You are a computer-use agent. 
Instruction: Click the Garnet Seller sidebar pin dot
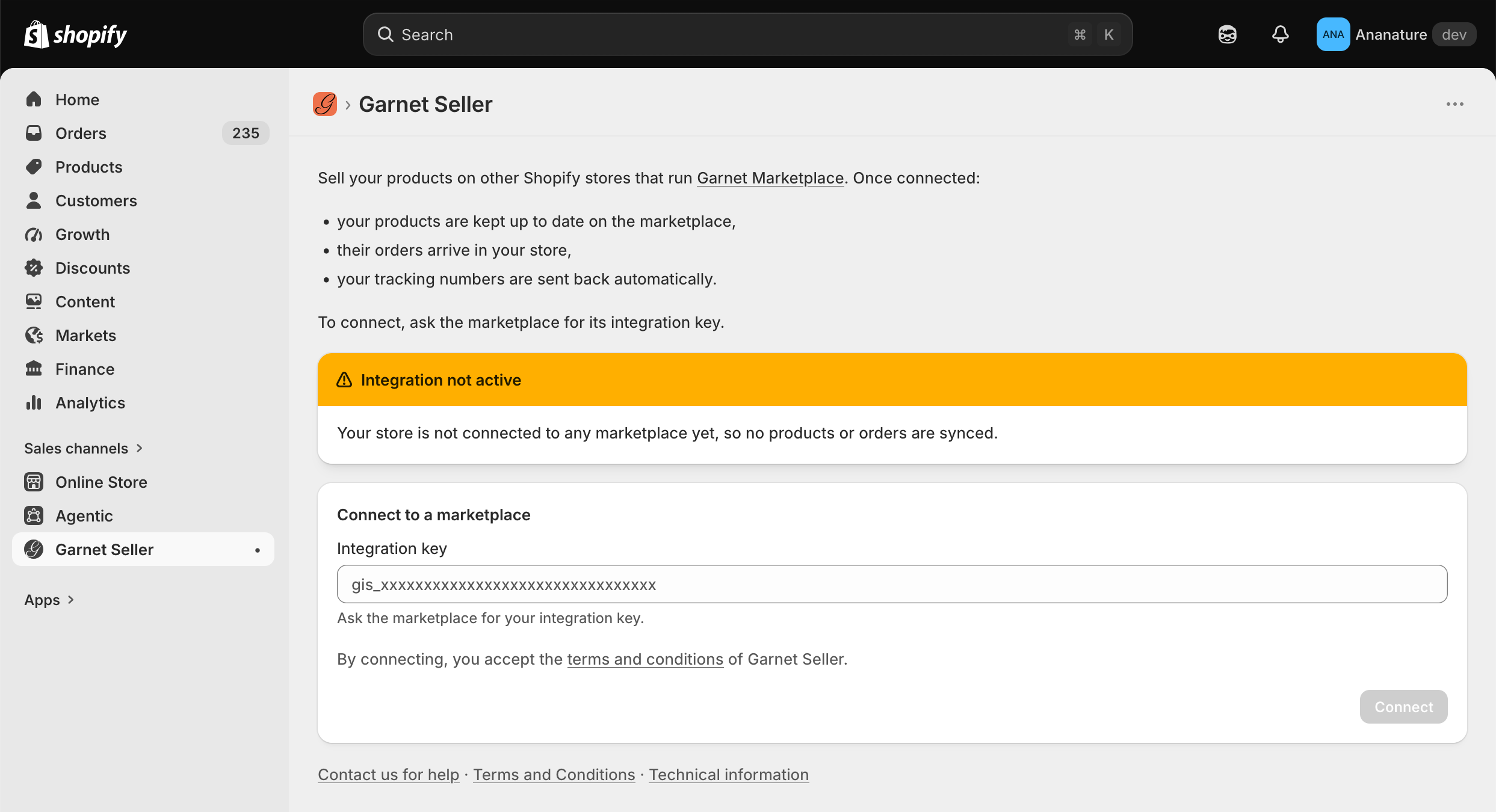click(258, 550)
